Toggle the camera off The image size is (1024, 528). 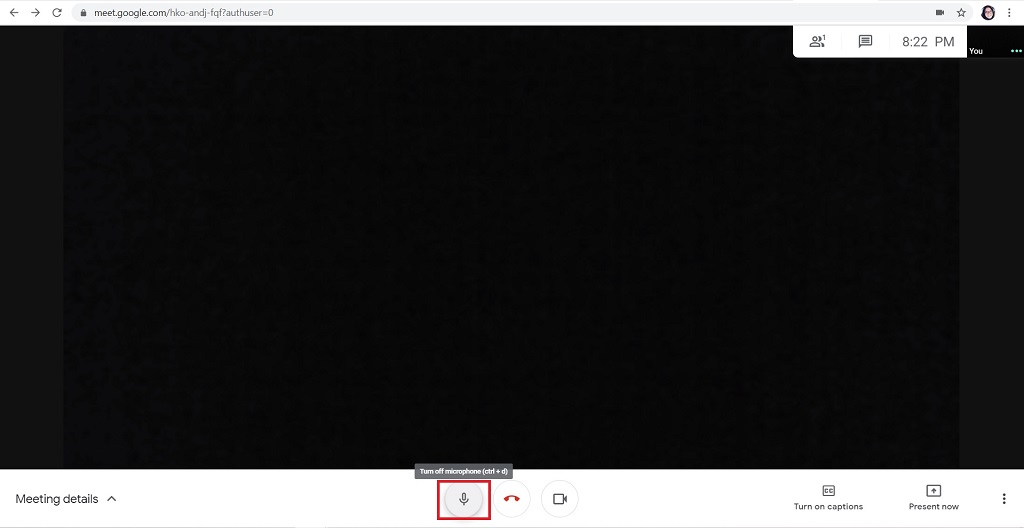(x=559, y=499)
